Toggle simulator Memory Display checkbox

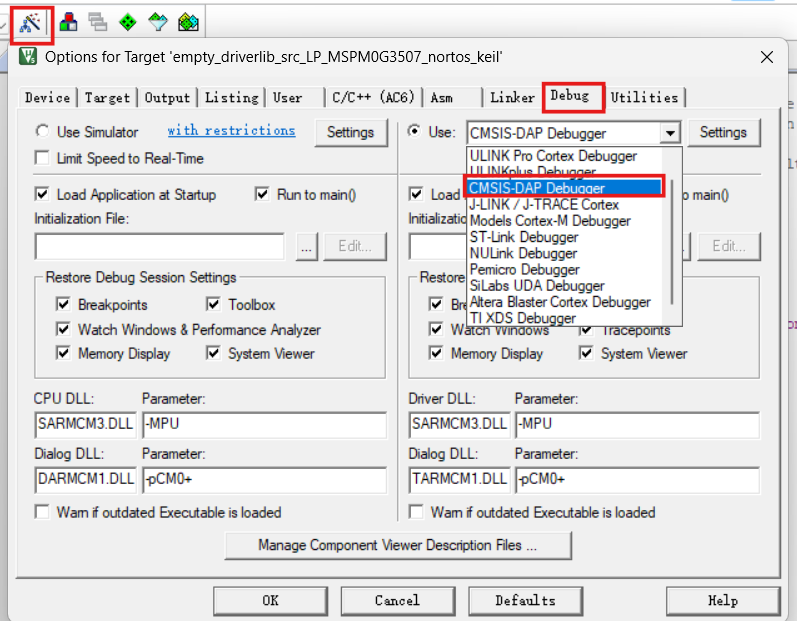(63, 353)
